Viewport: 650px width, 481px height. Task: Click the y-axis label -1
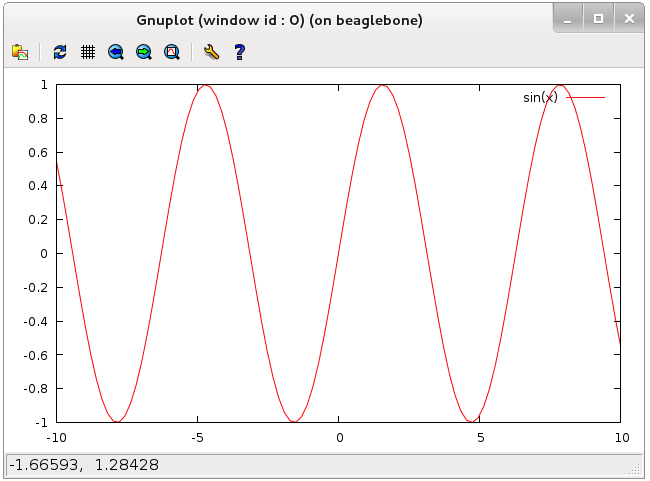tap(41, 423)
